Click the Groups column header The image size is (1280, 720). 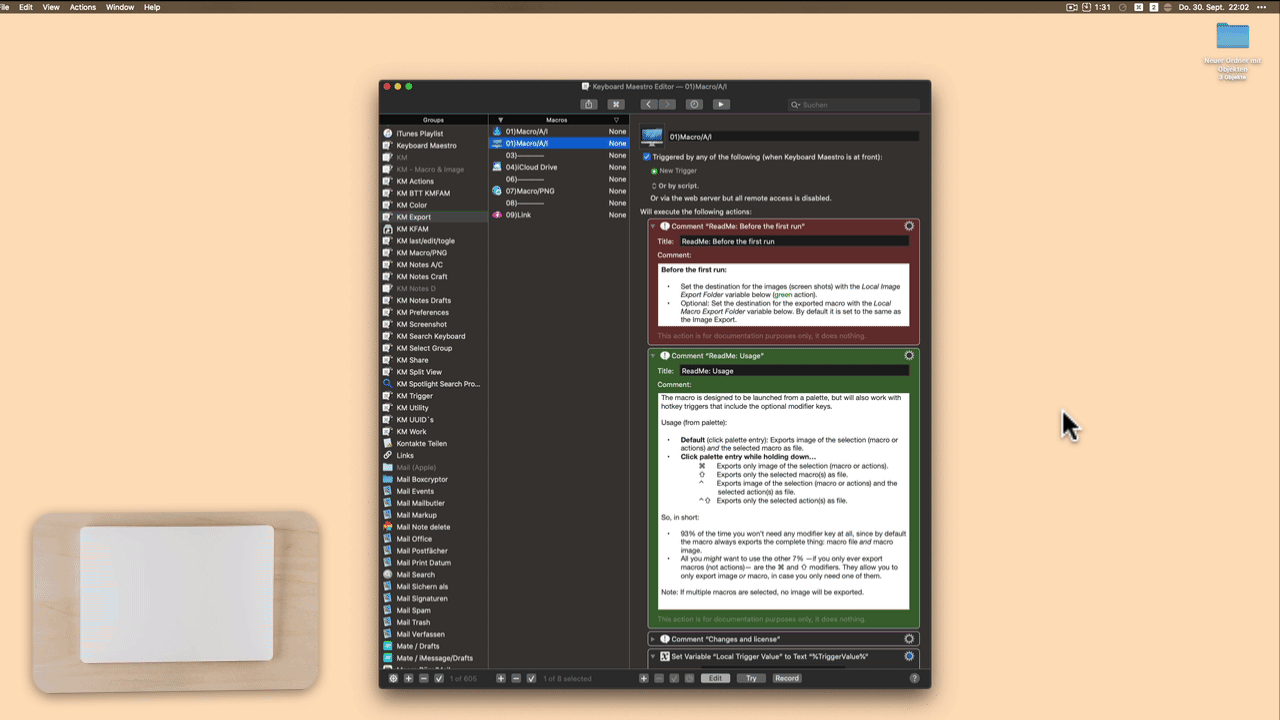click(433, 120)
